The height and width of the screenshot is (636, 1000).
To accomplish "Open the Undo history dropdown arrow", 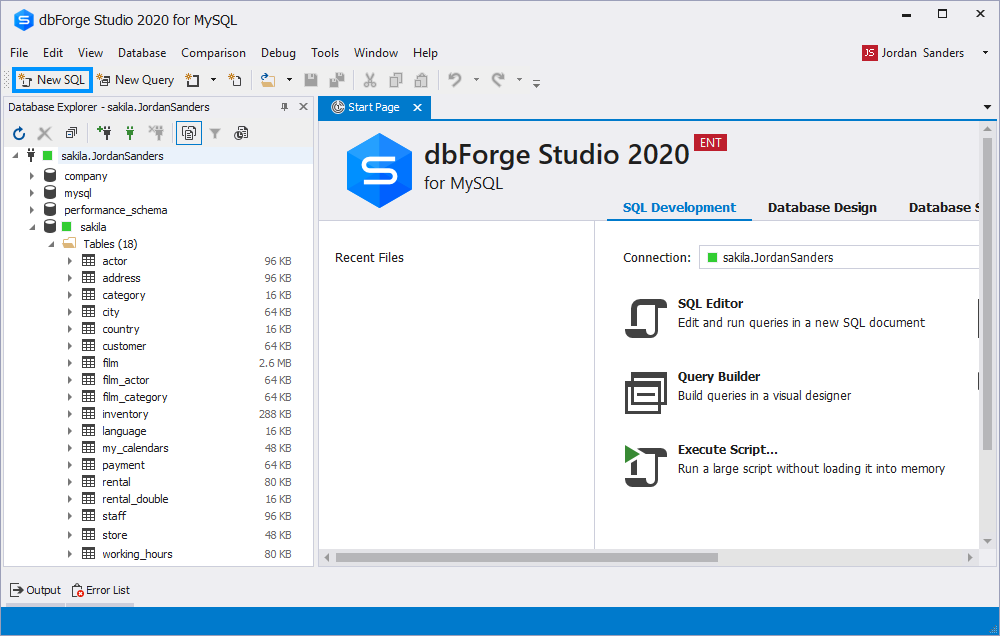I will tap(476, 80).
